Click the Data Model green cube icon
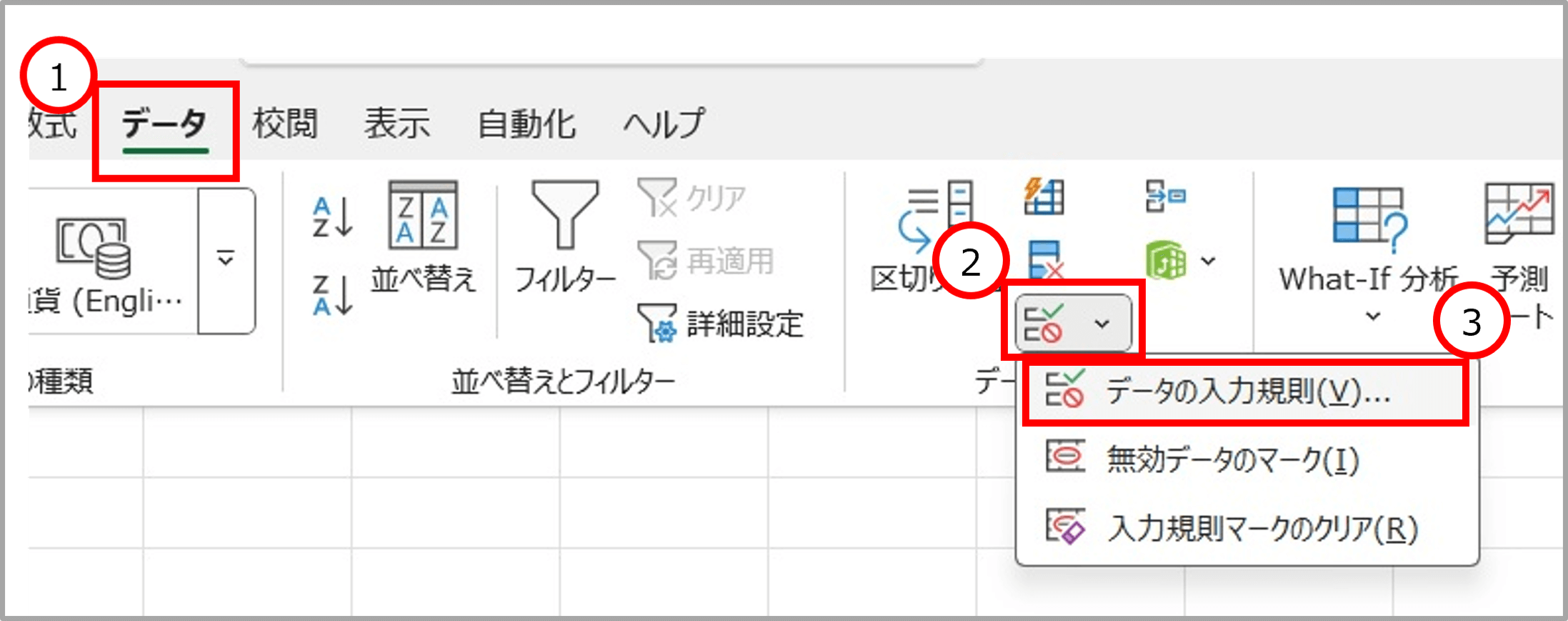This screenshot has width=1568, height=621. coord(1166,260)
